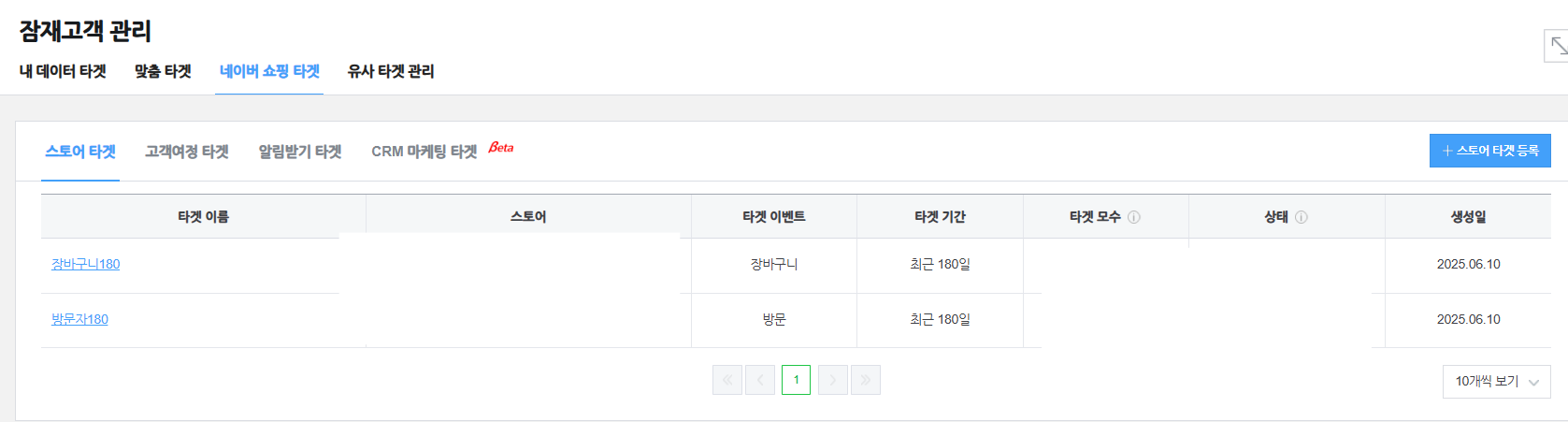Open the 알림받기 타겟 sub-tab

(x=300, y=152)
